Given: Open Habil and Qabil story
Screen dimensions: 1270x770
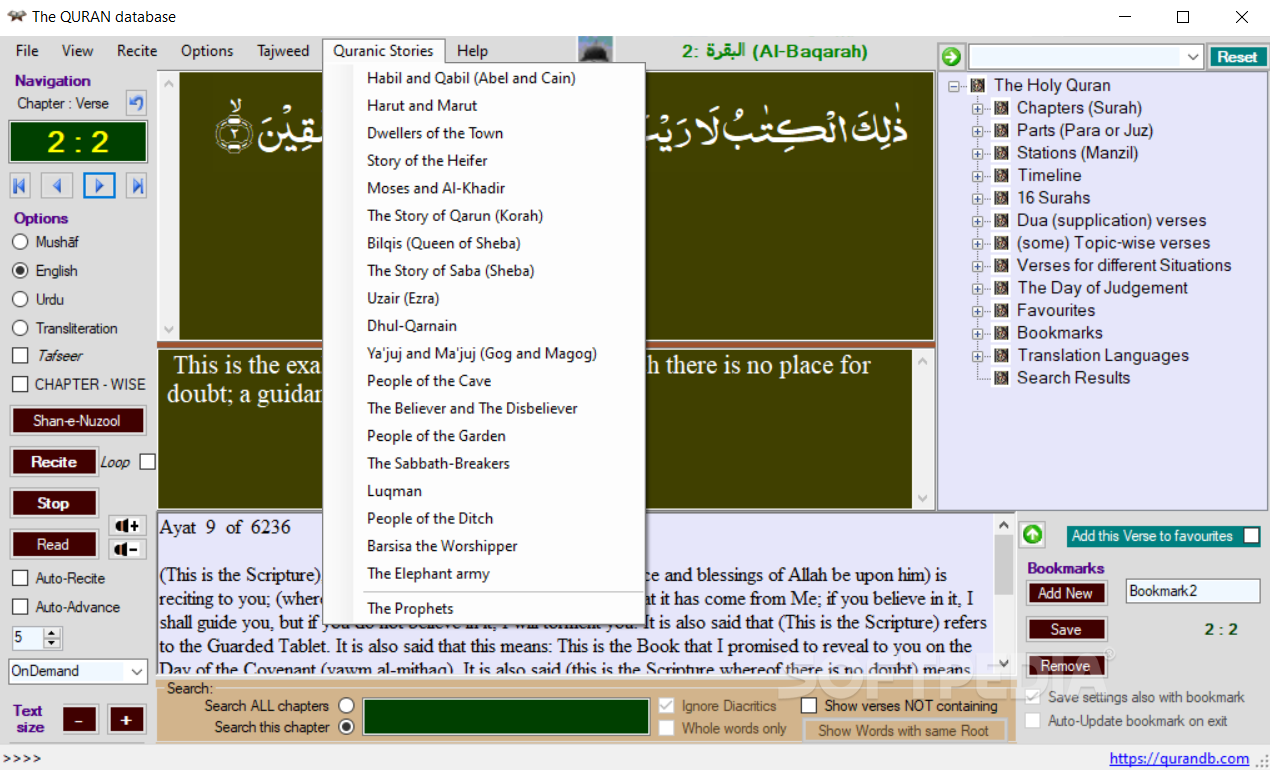Looking at the screenshot, I should coord(471,78).
